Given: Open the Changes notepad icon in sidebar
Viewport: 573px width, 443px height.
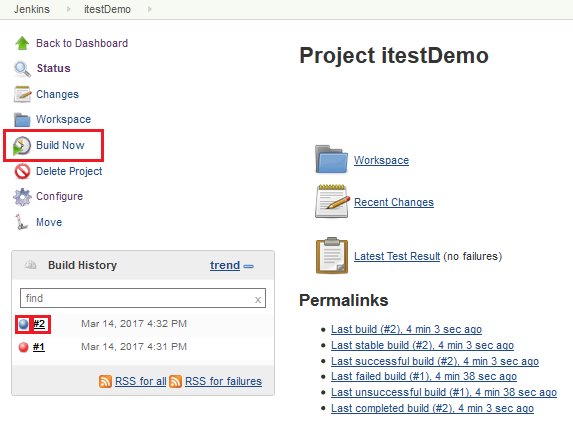Looking at the screenshot, I should (22, 94).
